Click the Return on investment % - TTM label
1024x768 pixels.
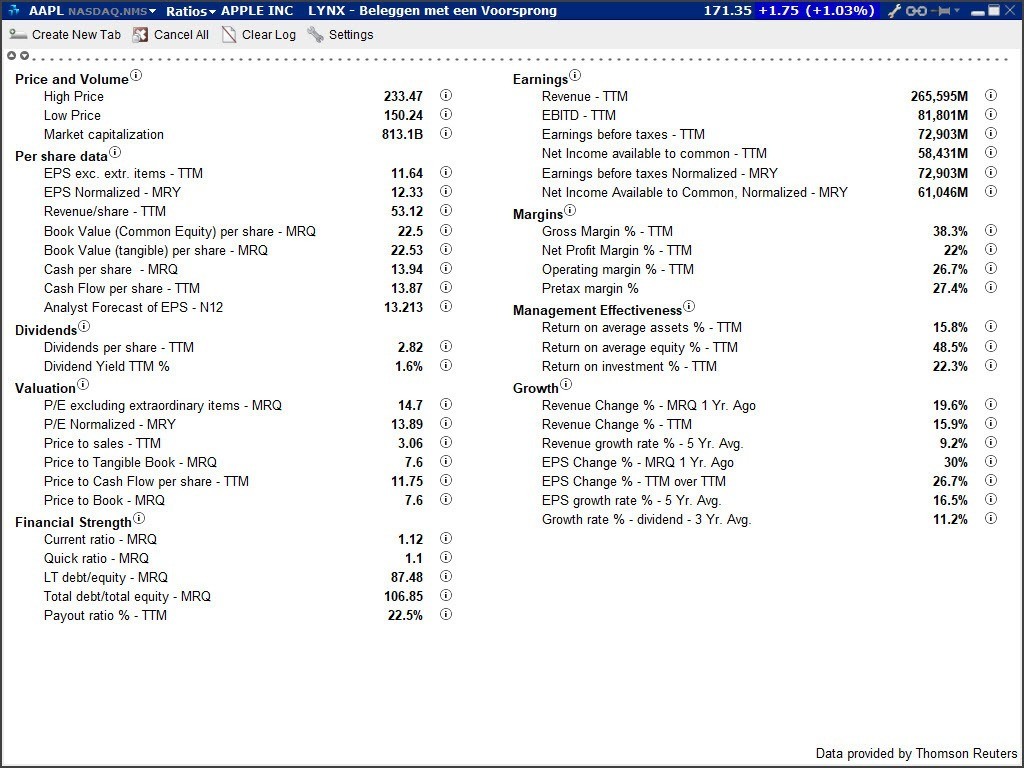(x=629, y=366)
